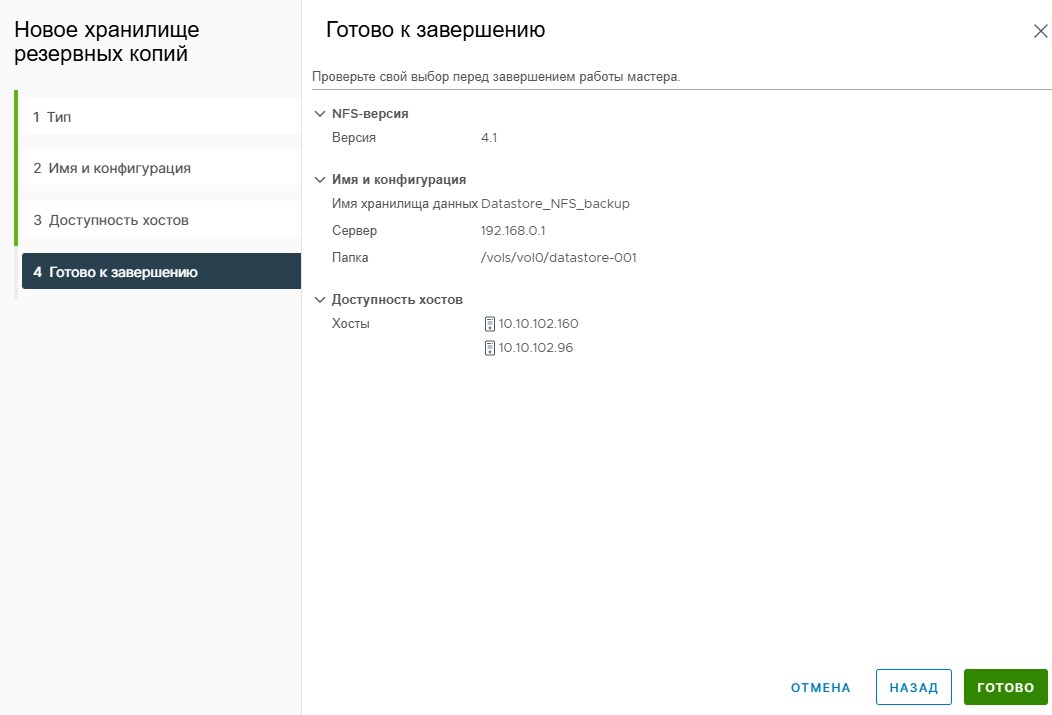Click the host icon beside 10.10.102.96
The height and width of the screenshot is (715, 1052).
[x=490, y=348]
